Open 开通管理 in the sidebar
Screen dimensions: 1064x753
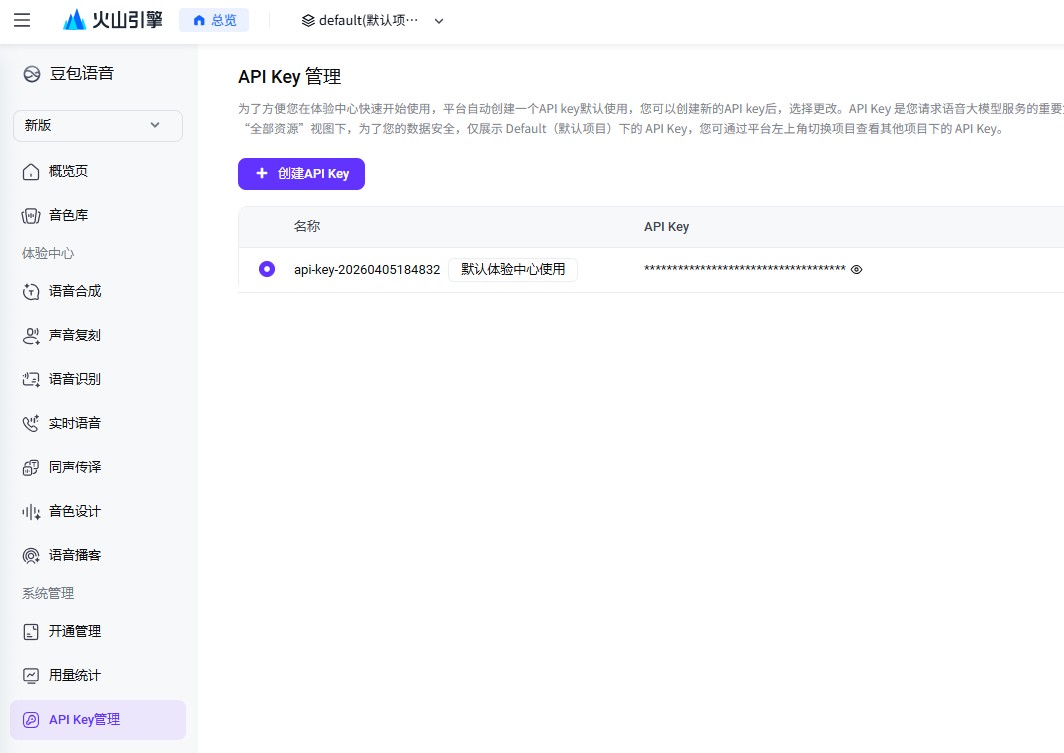(75, 631)
